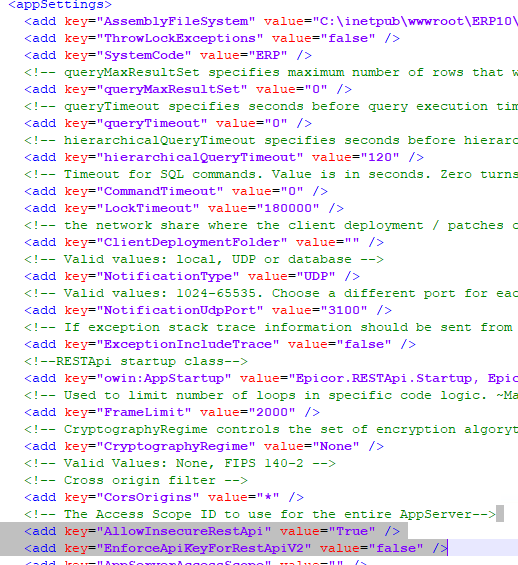Click the value "True" of AllowInsecureRestApi
The width and height of the screenshot is (518, 565).
pos(351,531)
